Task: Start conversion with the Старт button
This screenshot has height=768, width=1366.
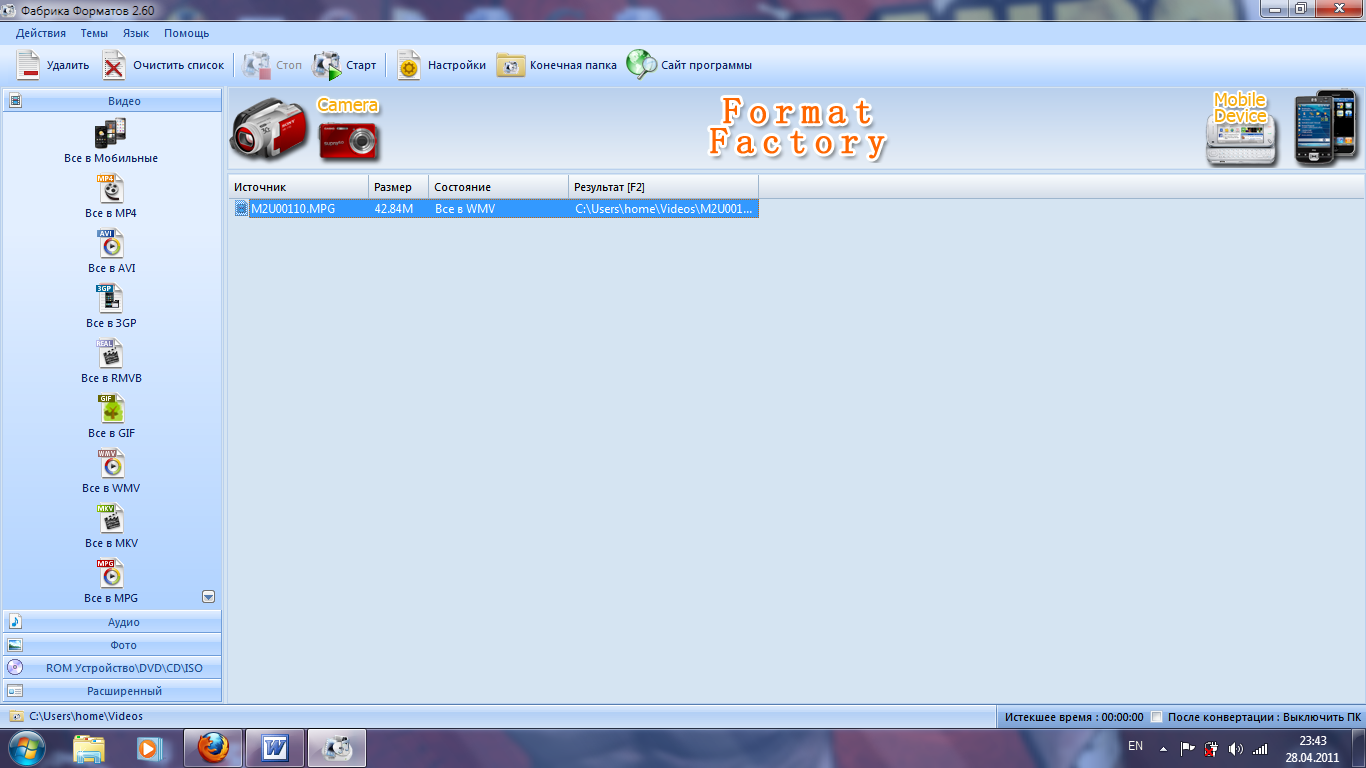Action: point(344,65)
